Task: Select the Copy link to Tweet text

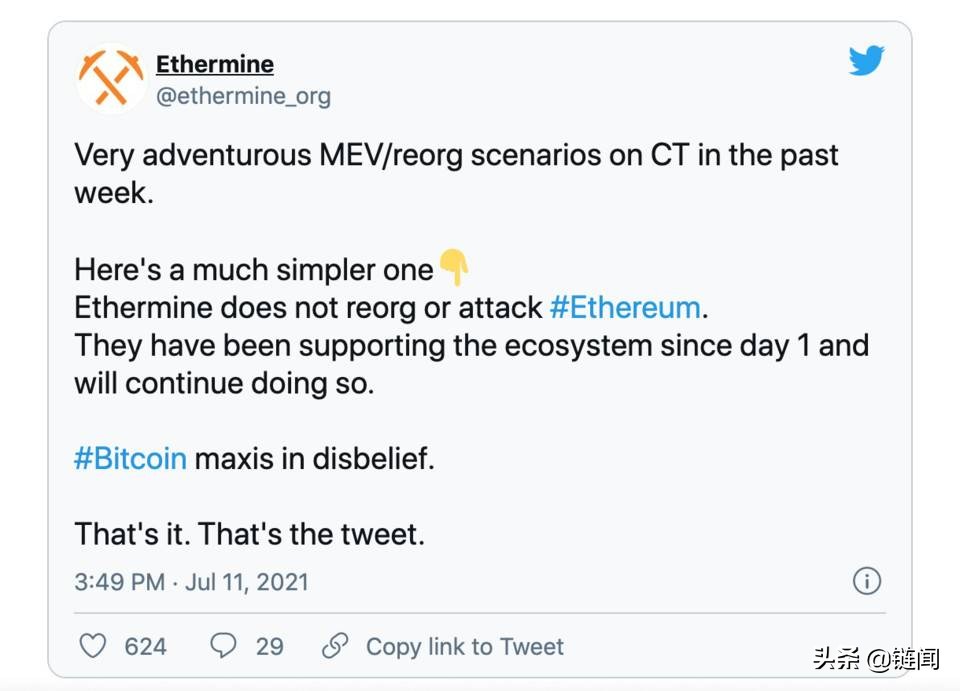Action: click(x=464, y=646)
